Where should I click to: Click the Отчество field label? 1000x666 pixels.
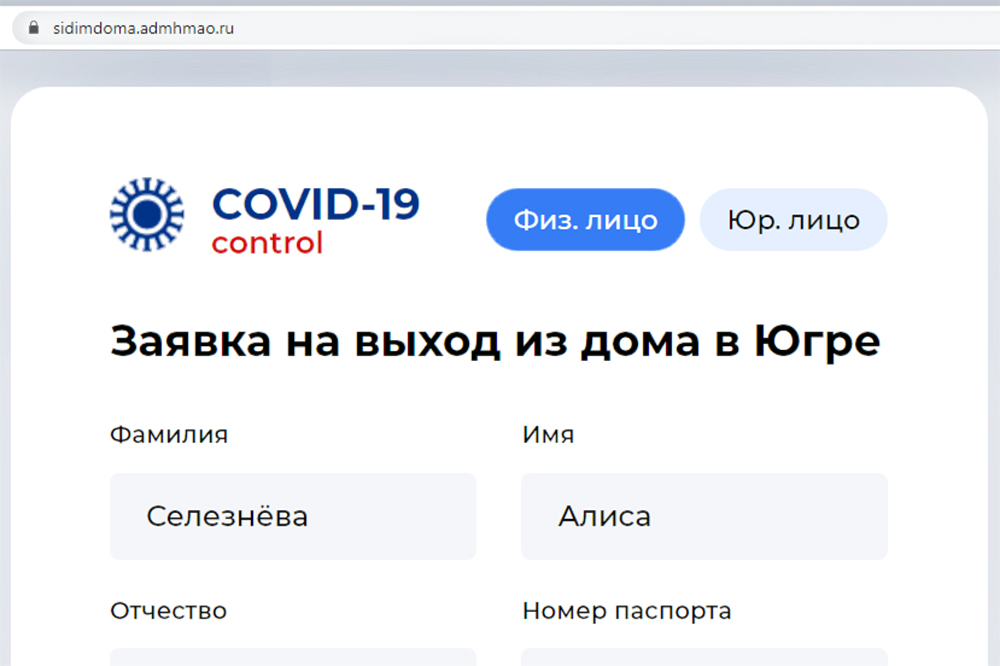pyautogui.click(x=168, y=610)
